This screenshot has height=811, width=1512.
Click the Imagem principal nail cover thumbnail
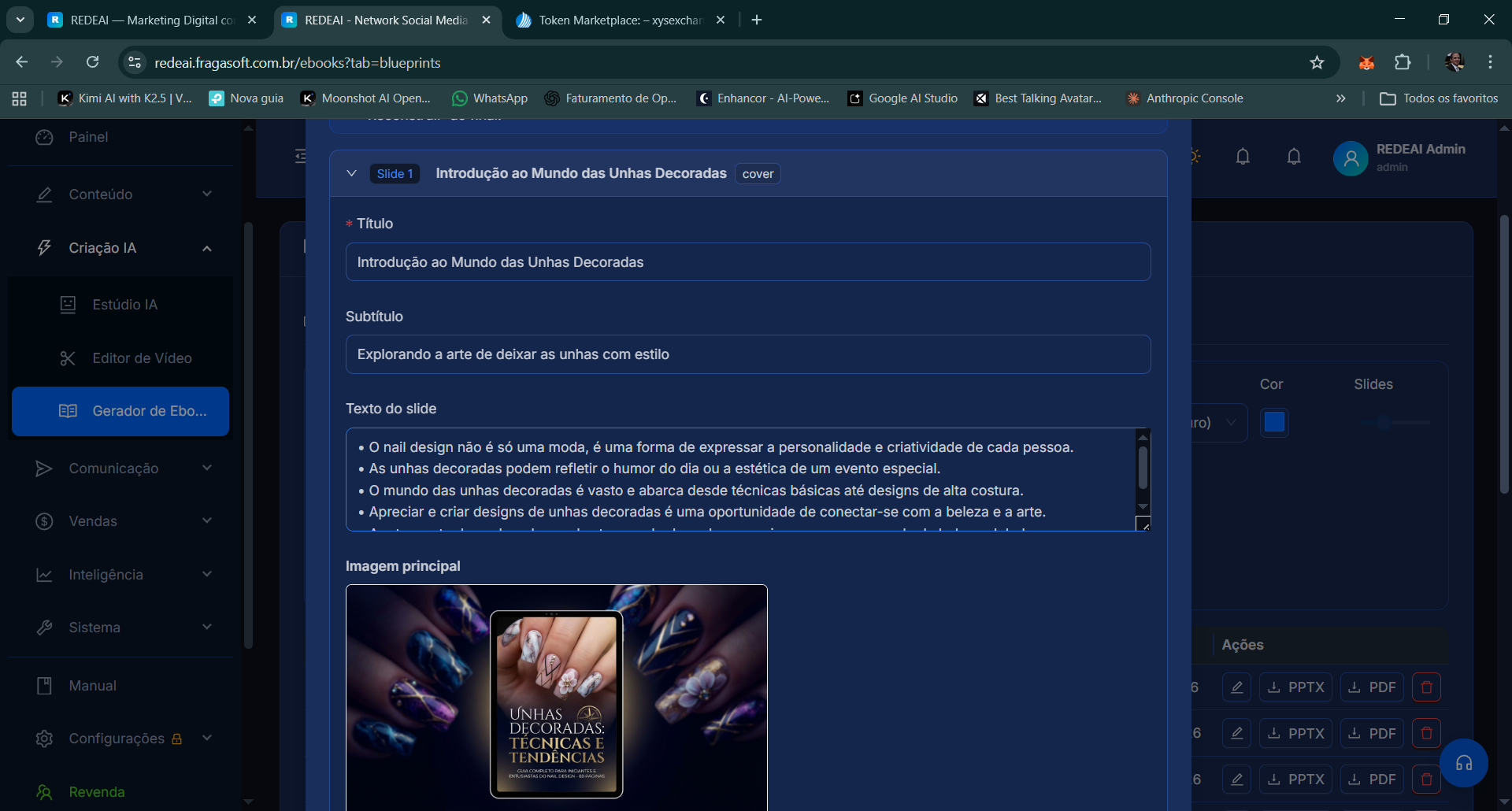(556, 698)
